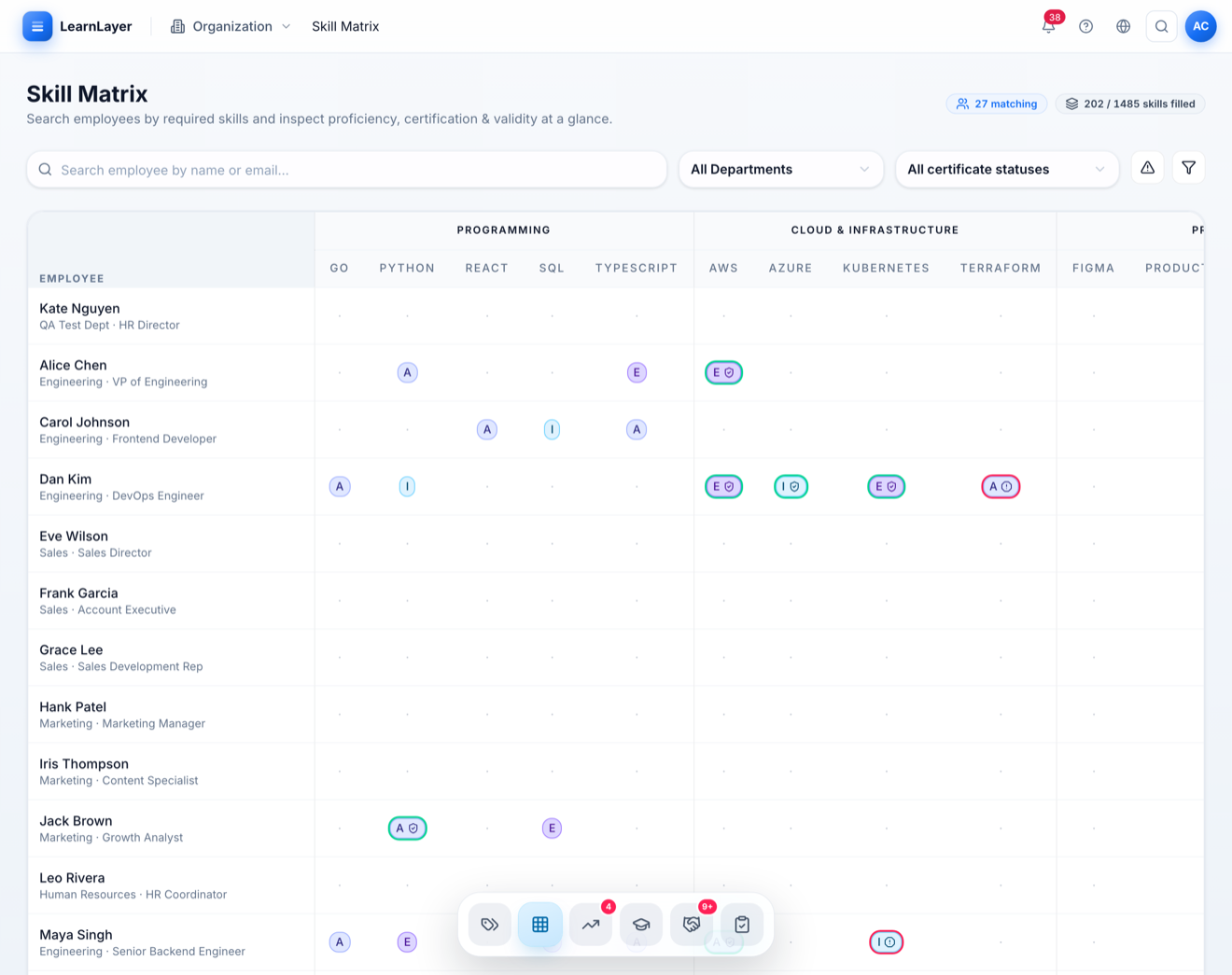Click Maya Singh's Kubernetes warning badge
The height and width of the screenshot is (975, 1232).
pyautogui.click(x=886, y=941)
